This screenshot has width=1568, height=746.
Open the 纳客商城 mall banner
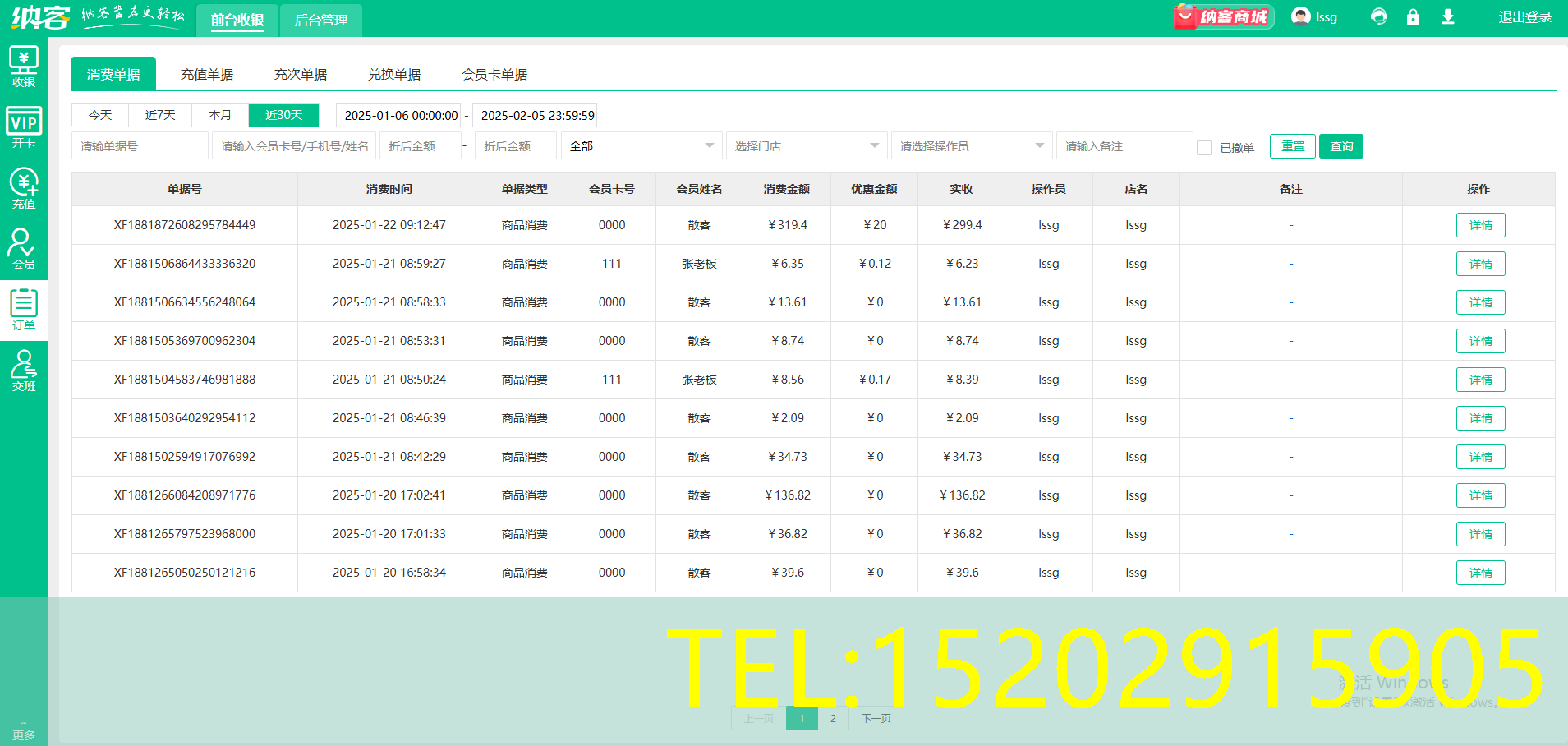tap(1223, 17)
